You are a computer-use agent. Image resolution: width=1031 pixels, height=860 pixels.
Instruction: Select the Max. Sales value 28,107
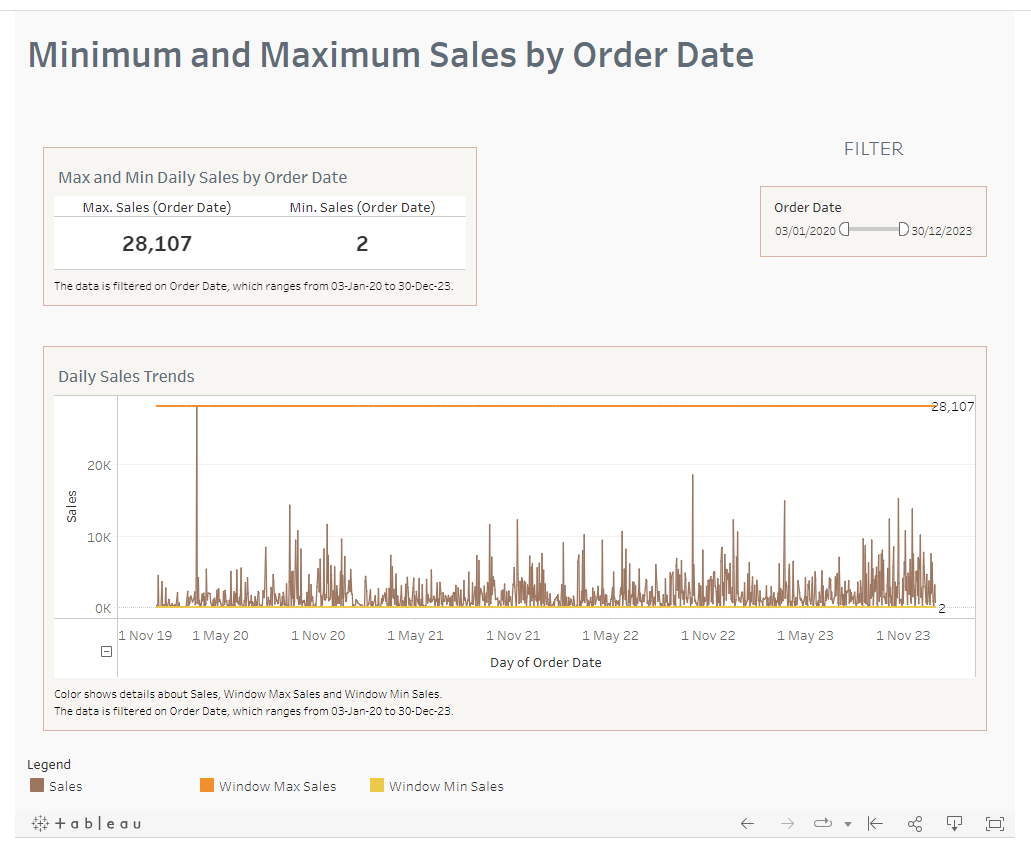[x=157, y=242]
